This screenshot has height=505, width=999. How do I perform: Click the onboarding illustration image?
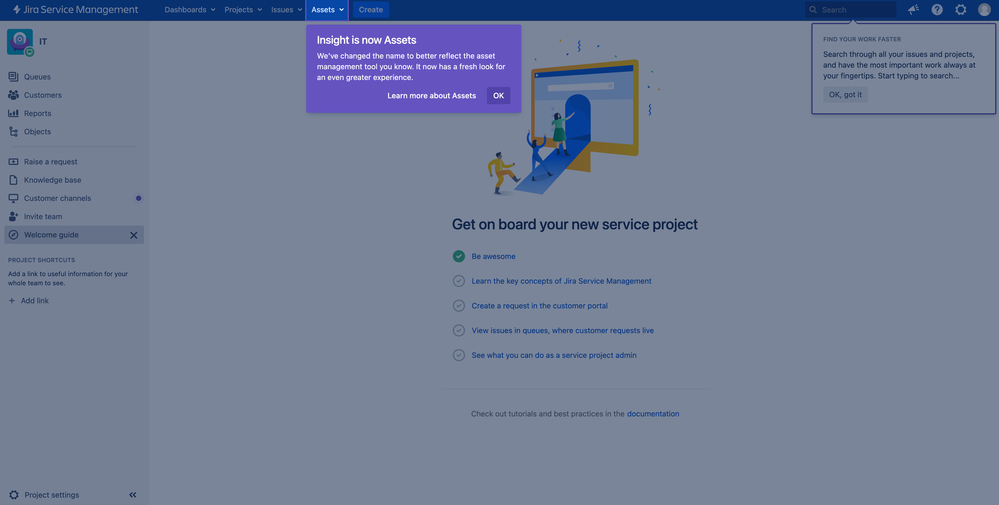(x=573, y=118)
